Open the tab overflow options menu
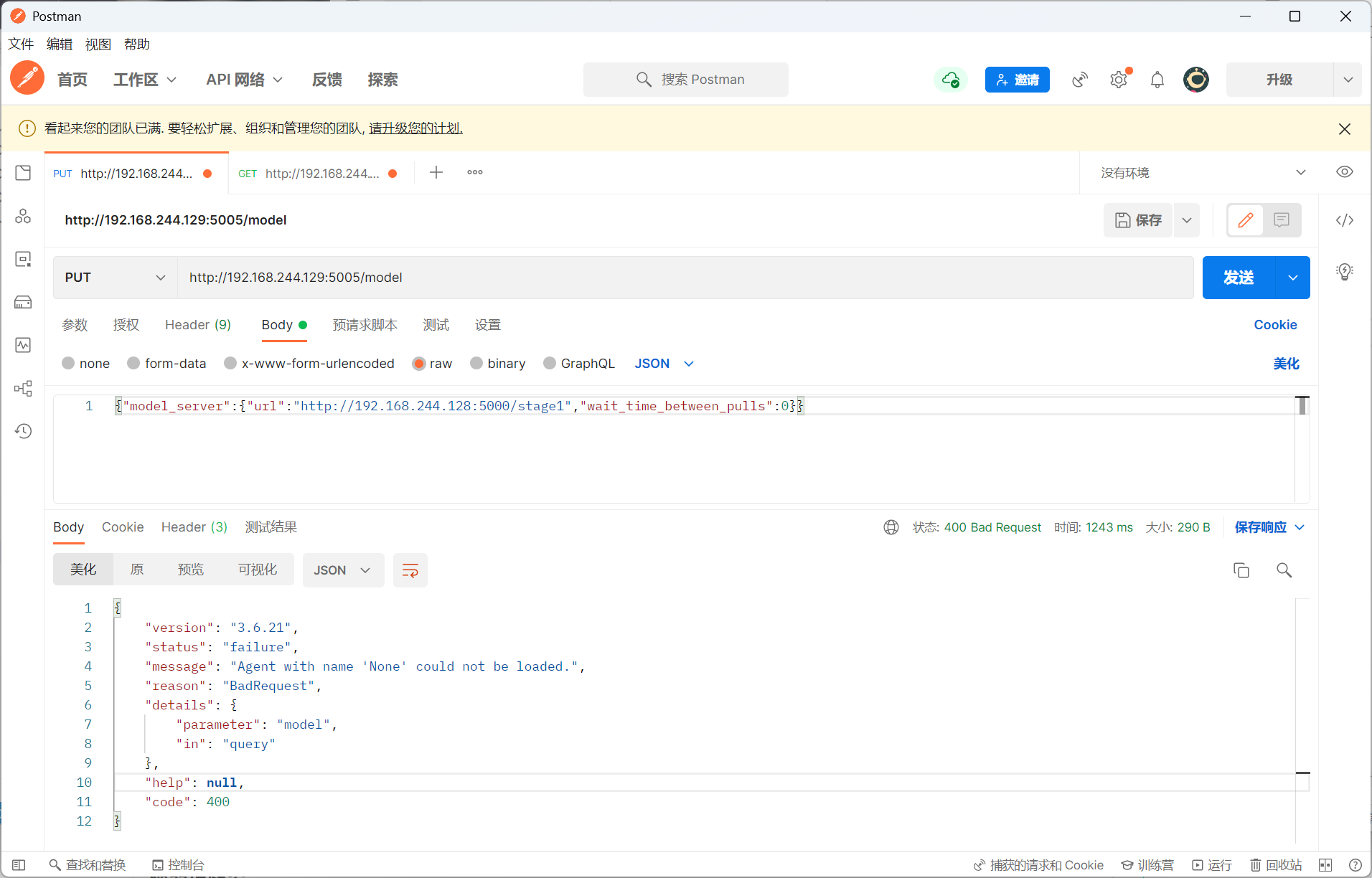 475,172
